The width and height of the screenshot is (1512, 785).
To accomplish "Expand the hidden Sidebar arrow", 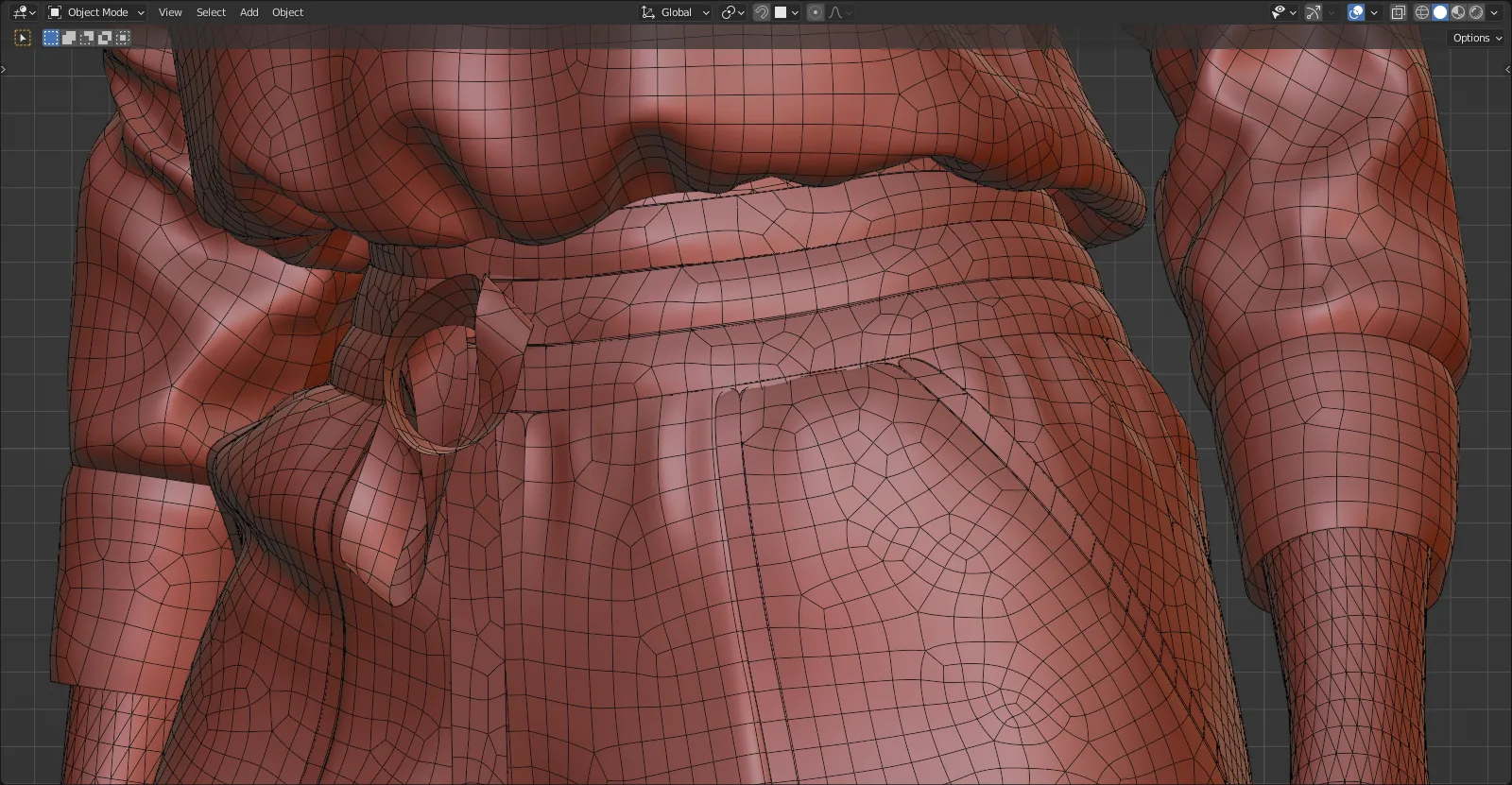I will tap(1507, 69).
